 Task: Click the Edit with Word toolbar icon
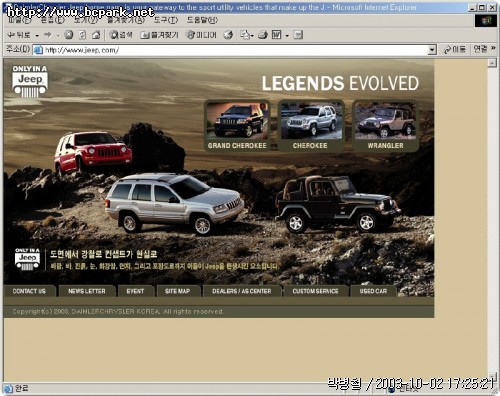(277, 35)
